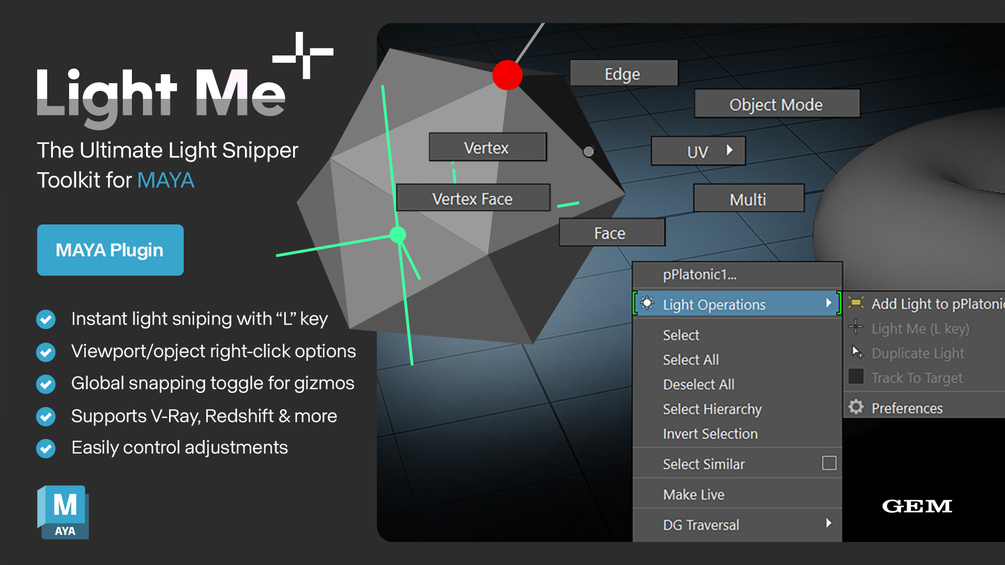Select Vertex component mode
The height and width of the screenshot is (565, 1005).
[x=488, y=147]
